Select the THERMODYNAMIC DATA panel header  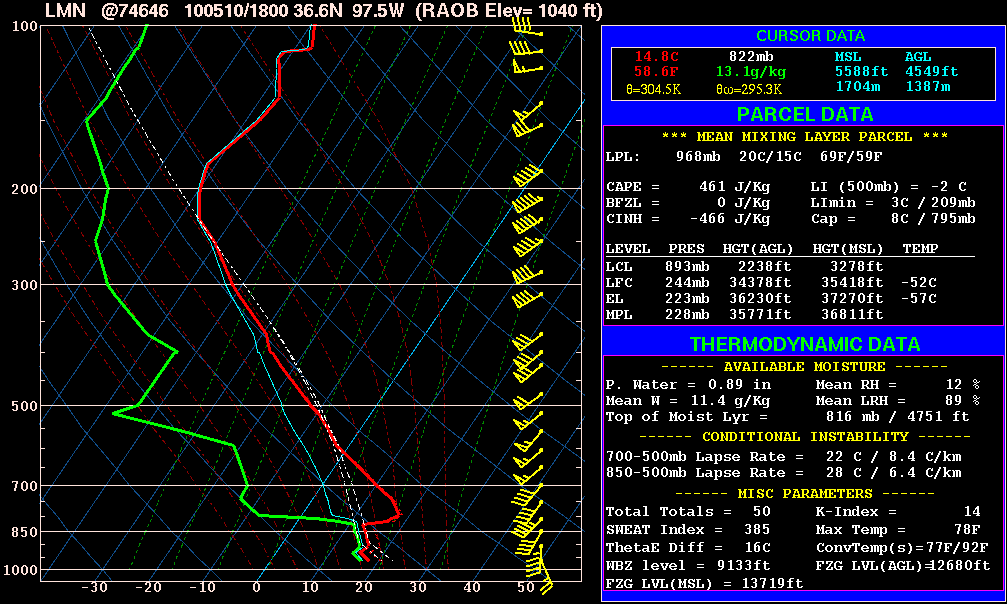tap(803, 344)
